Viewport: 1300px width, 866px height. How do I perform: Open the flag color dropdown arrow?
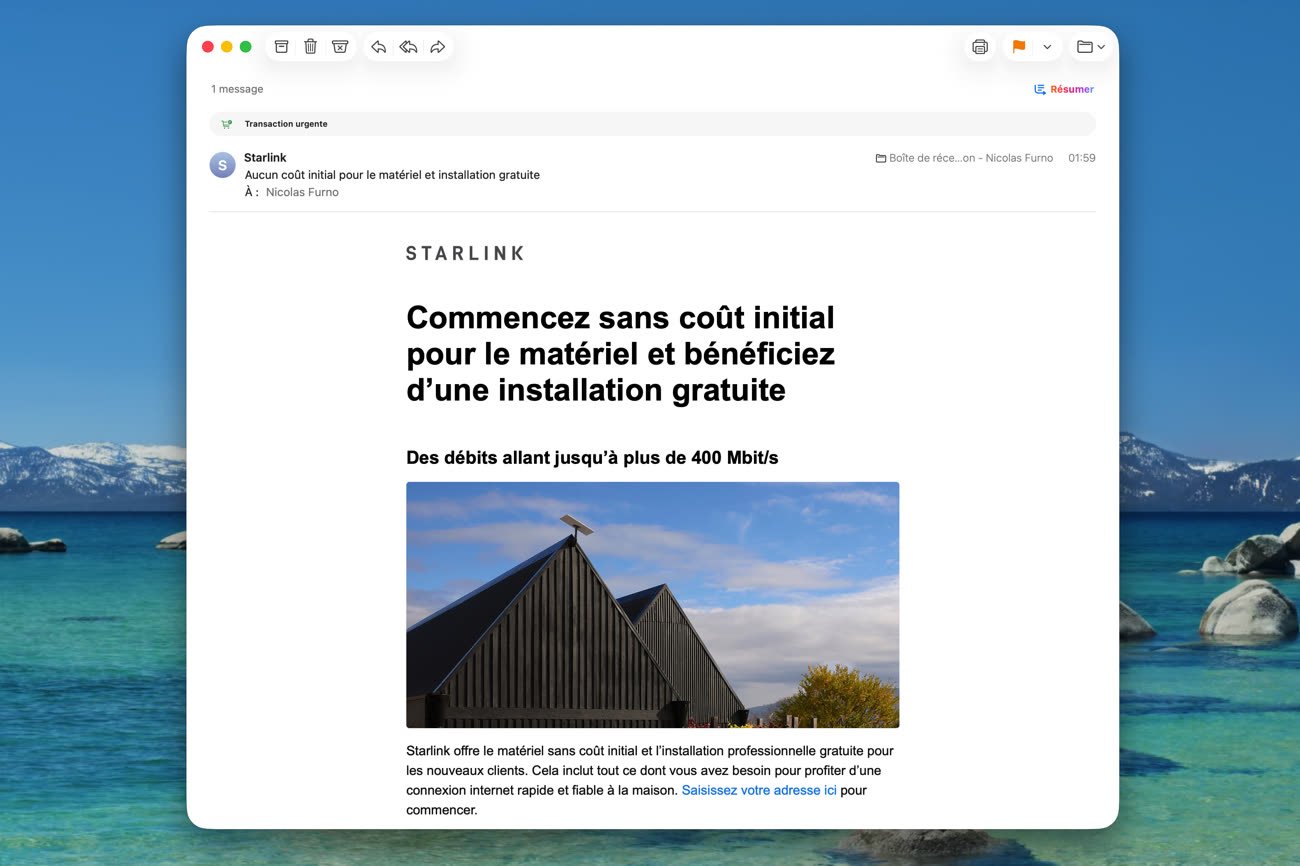point(1047,47)
